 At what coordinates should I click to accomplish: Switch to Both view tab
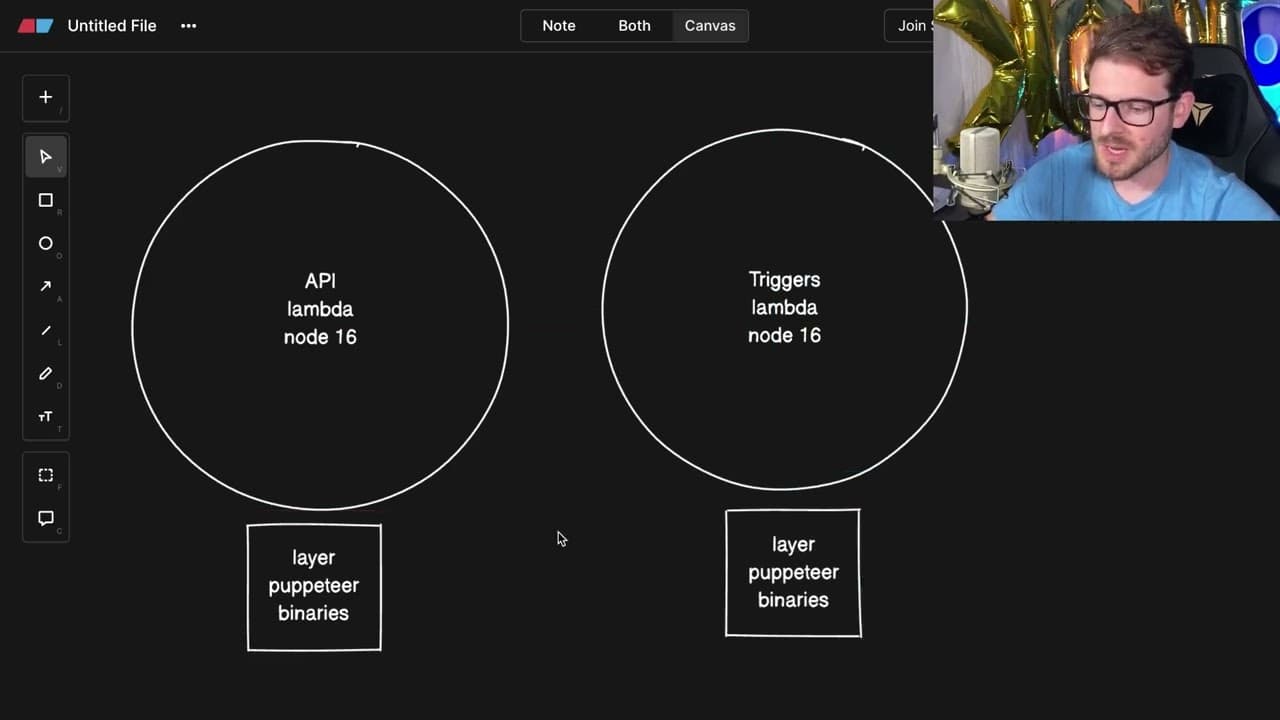click(x=634, y=26)
